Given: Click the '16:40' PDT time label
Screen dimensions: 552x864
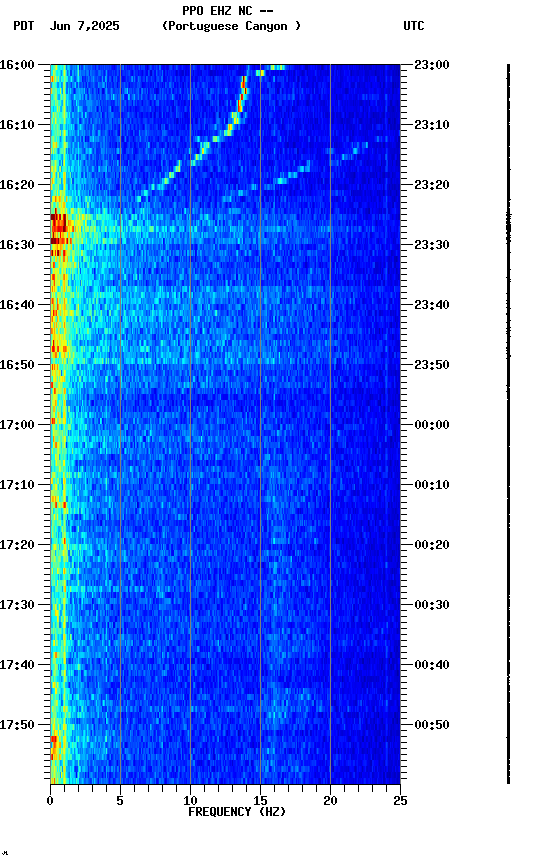Looking at the screenshot, I should tap(17, 305).
